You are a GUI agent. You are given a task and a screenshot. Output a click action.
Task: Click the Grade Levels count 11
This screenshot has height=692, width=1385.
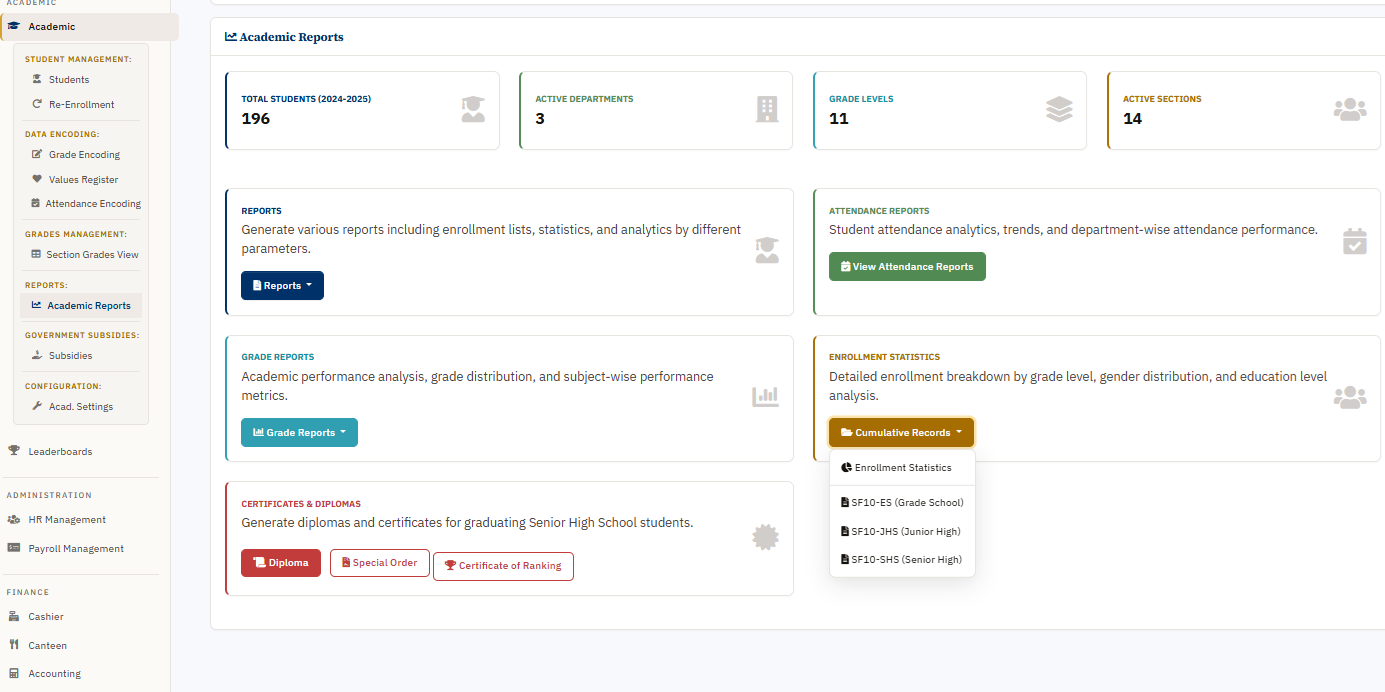(838, 118)
